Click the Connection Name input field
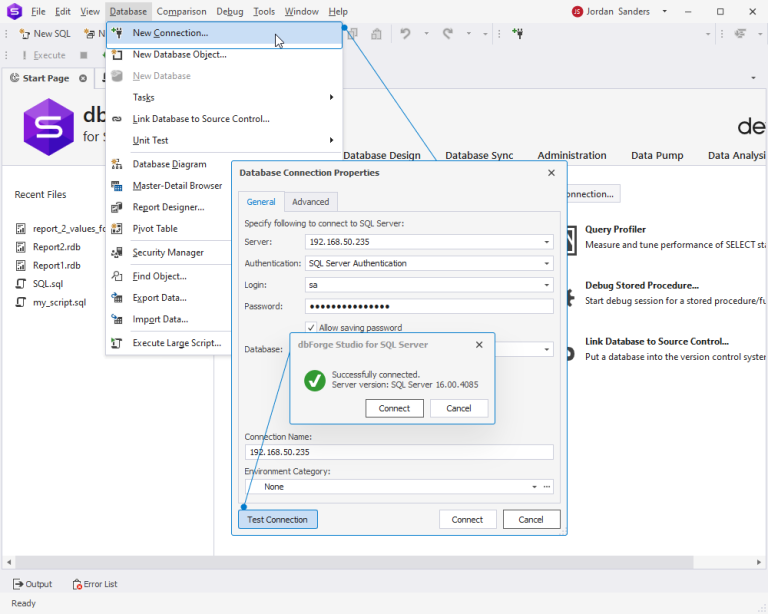Screen dimensions: 768x614 (399, 452)
